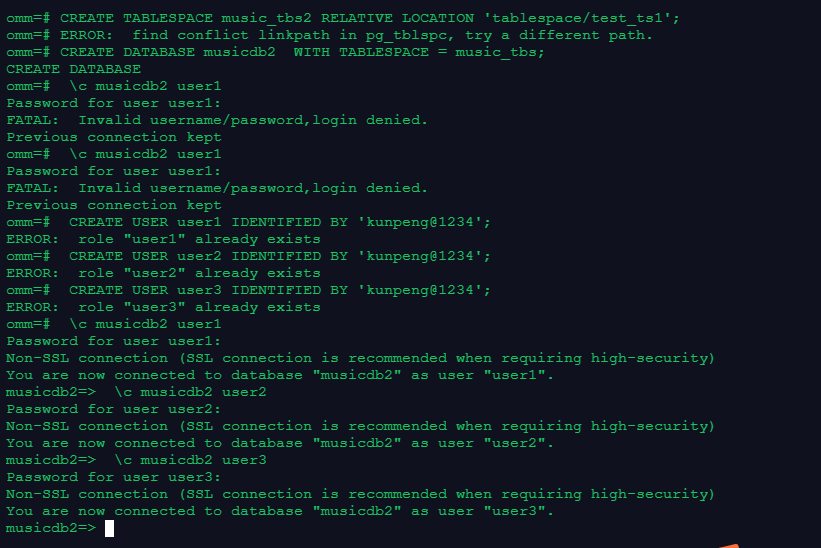Viewport: 821px width, 548px height.
Task: Click the CREATE USER user2 command line
Action: pyautogui.click(x=280, y=256)
